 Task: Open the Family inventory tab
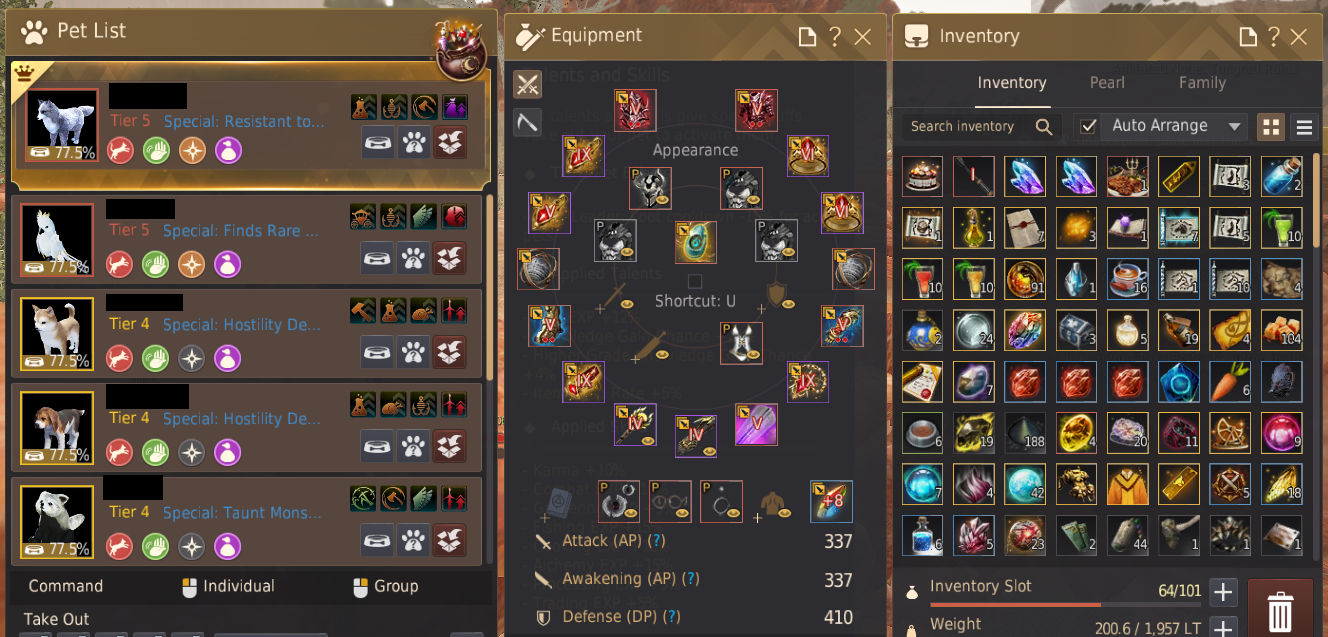click(x=1202, y=83)
